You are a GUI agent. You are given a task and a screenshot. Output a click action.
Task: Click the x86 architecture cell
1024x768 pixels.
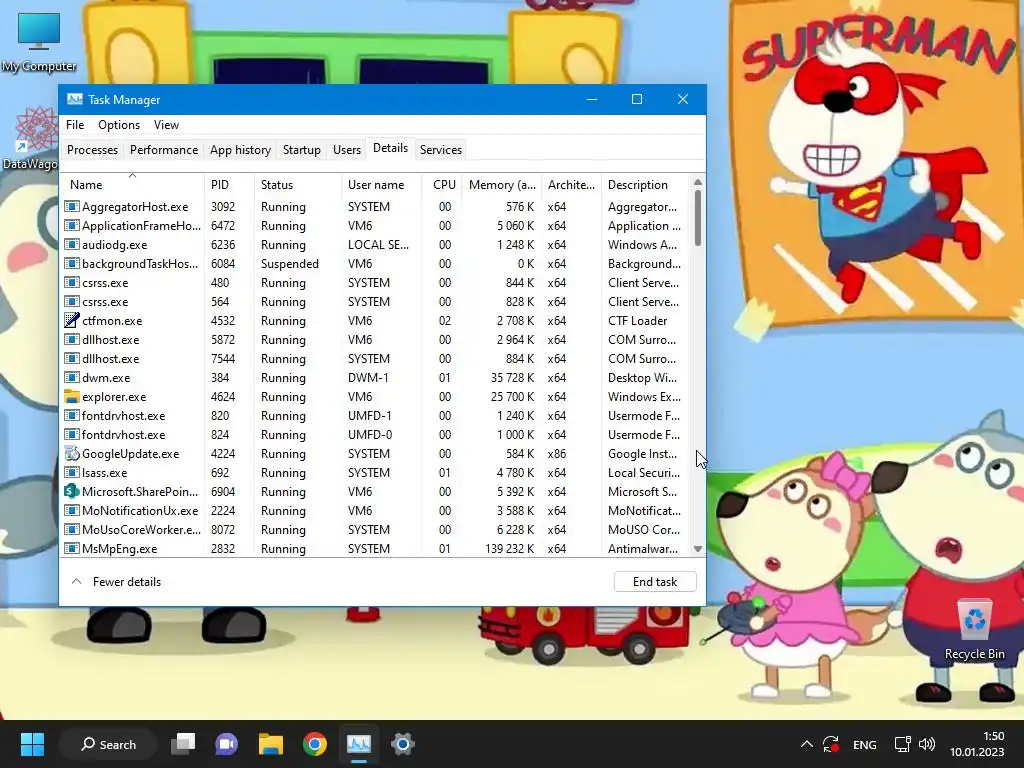tap(556, 453)
